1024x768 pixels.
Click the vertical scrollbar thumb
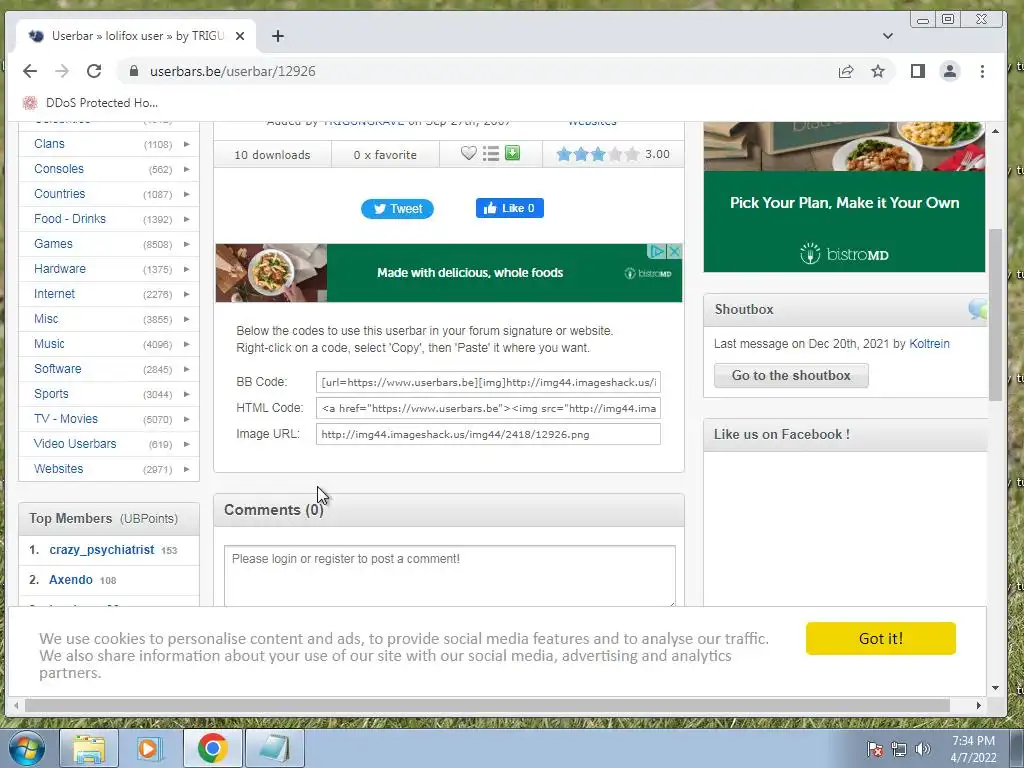(x=995, y=315)
